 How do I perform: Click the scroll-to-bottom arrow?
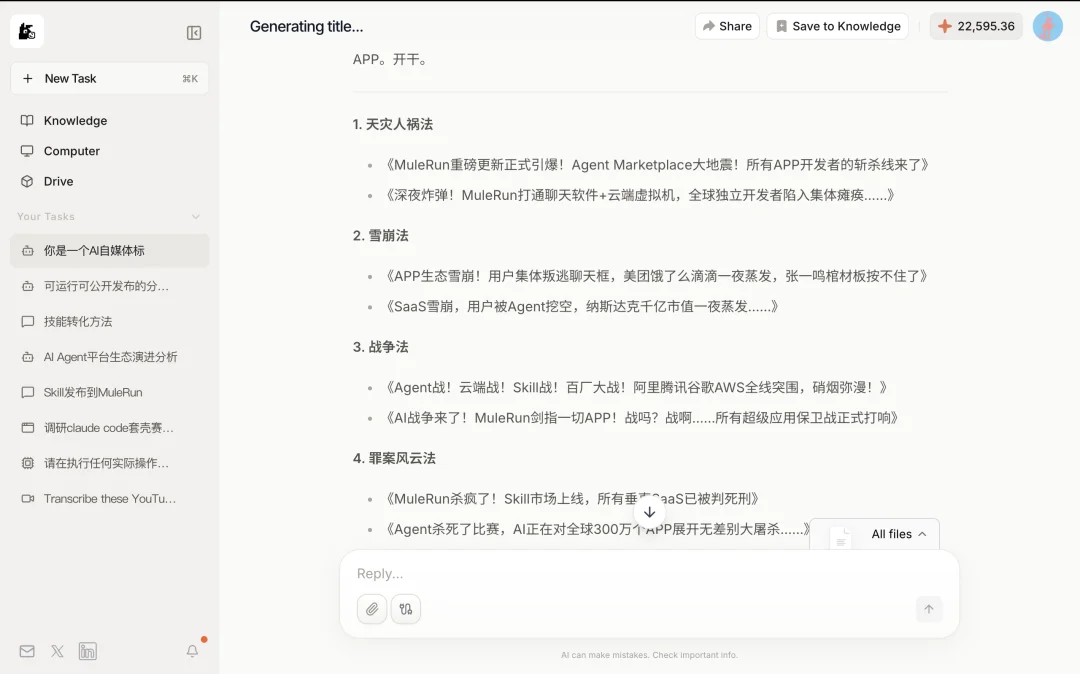click(x=649, y=511)
